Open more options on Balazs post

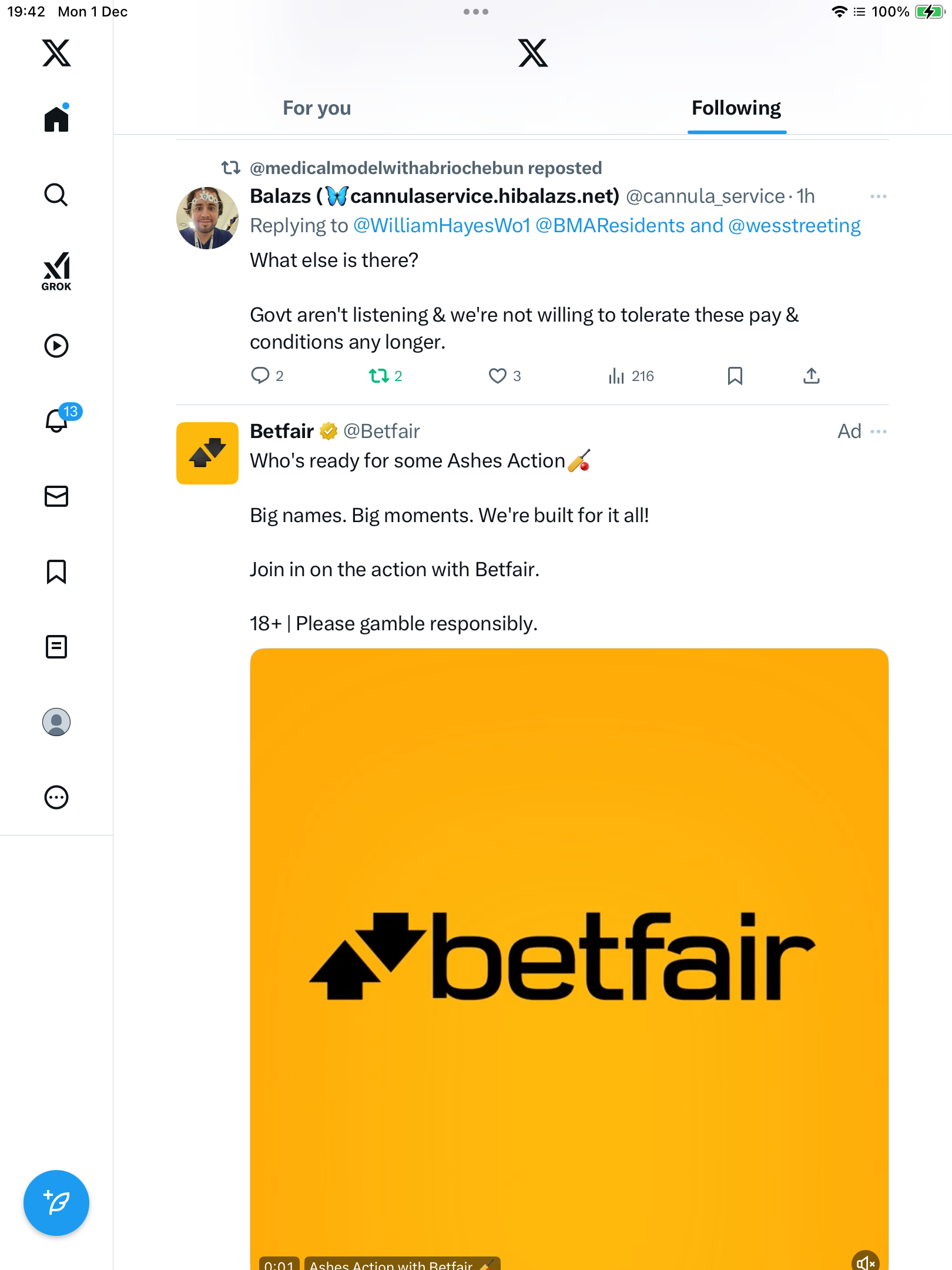click(x=878, y=196)
